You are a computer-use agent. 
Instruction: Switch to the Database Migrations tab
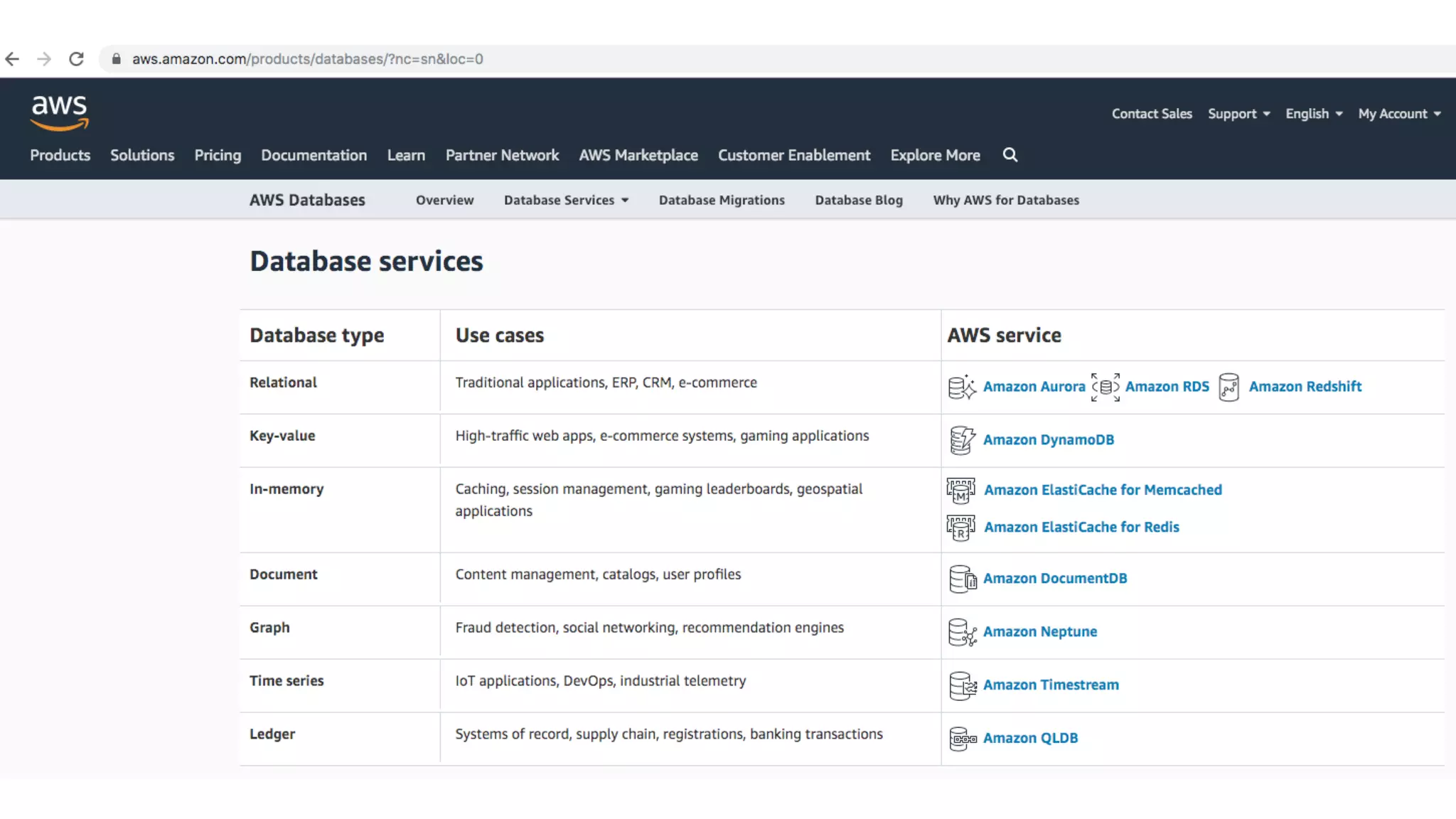(x=722, y=200)
